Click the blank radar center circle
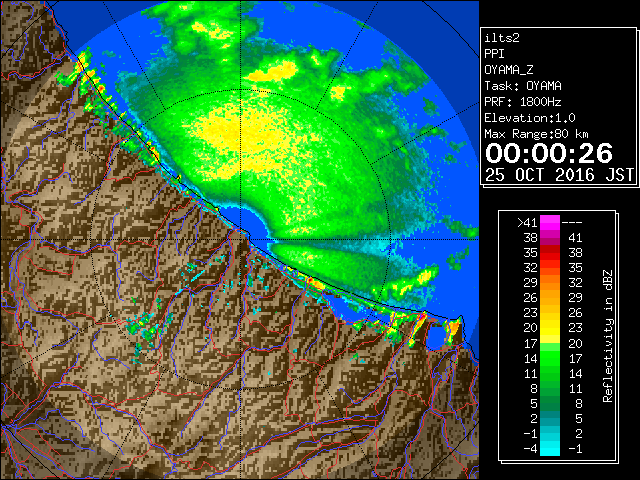This screenshot has width=640, height=480. tap(250, 222)
